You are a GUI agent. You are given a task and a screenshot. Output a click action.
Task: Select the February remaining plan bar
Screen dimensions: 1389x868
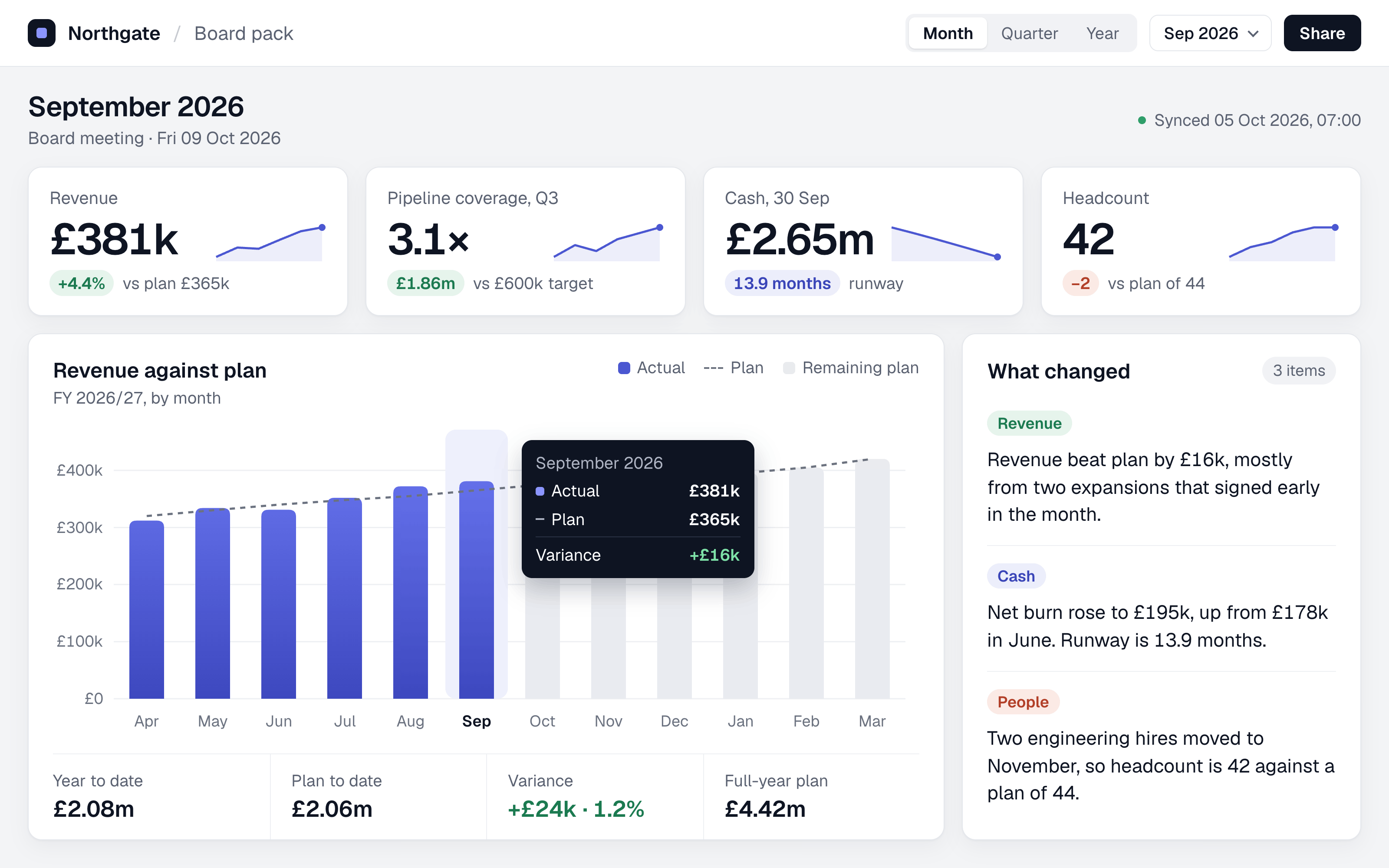[806, 583]
